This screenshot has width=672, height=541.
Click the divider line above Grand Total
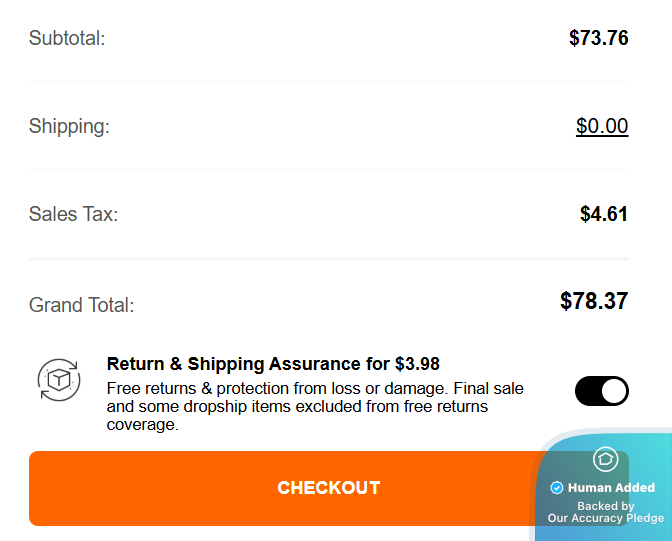pyautogui.click(x=328, y=259)
